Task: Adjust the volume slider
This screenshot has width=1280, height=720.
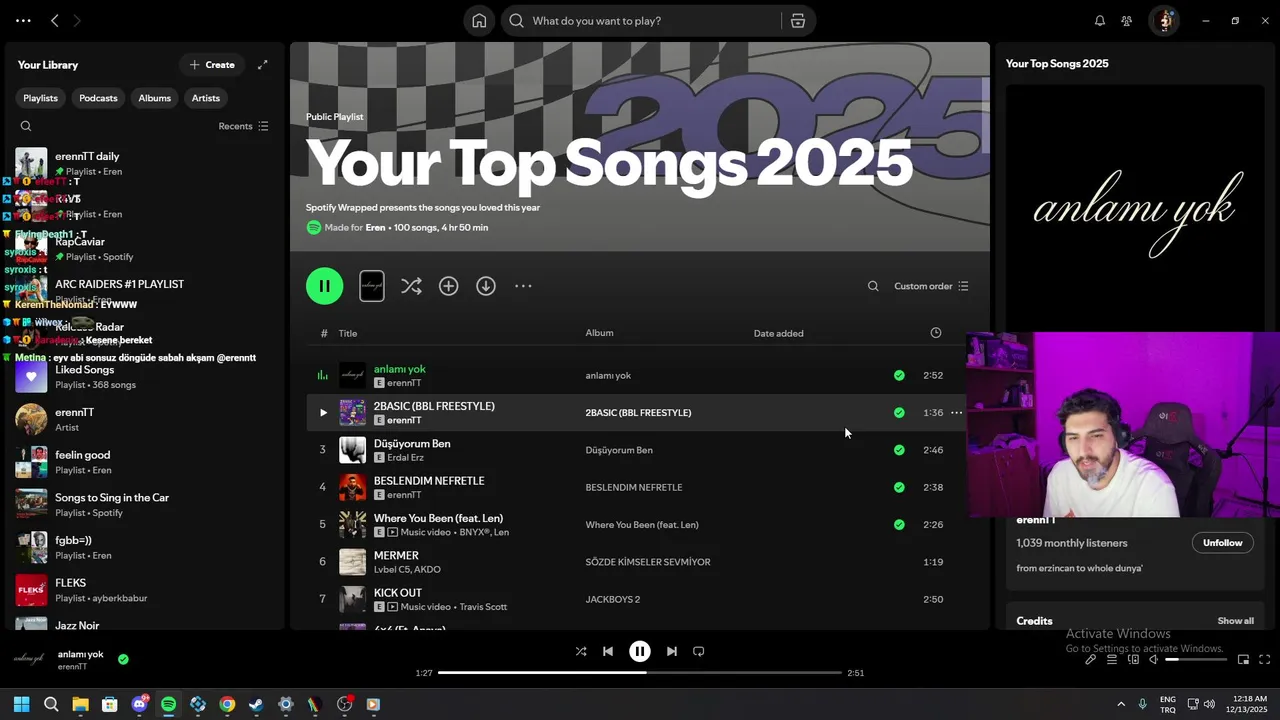Action: pos(1196,660)
